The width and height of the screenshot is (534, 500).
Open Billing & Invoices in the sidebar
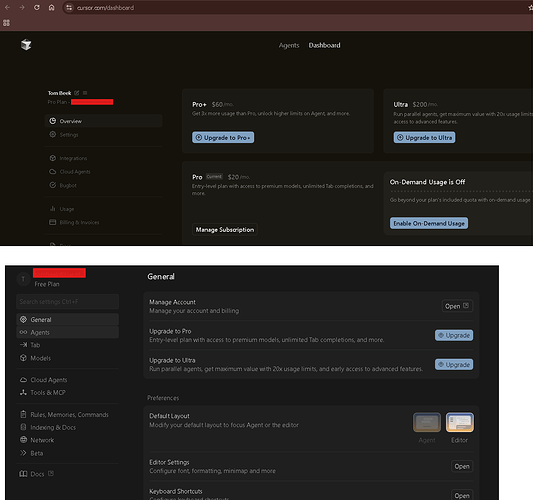(104, 222)
